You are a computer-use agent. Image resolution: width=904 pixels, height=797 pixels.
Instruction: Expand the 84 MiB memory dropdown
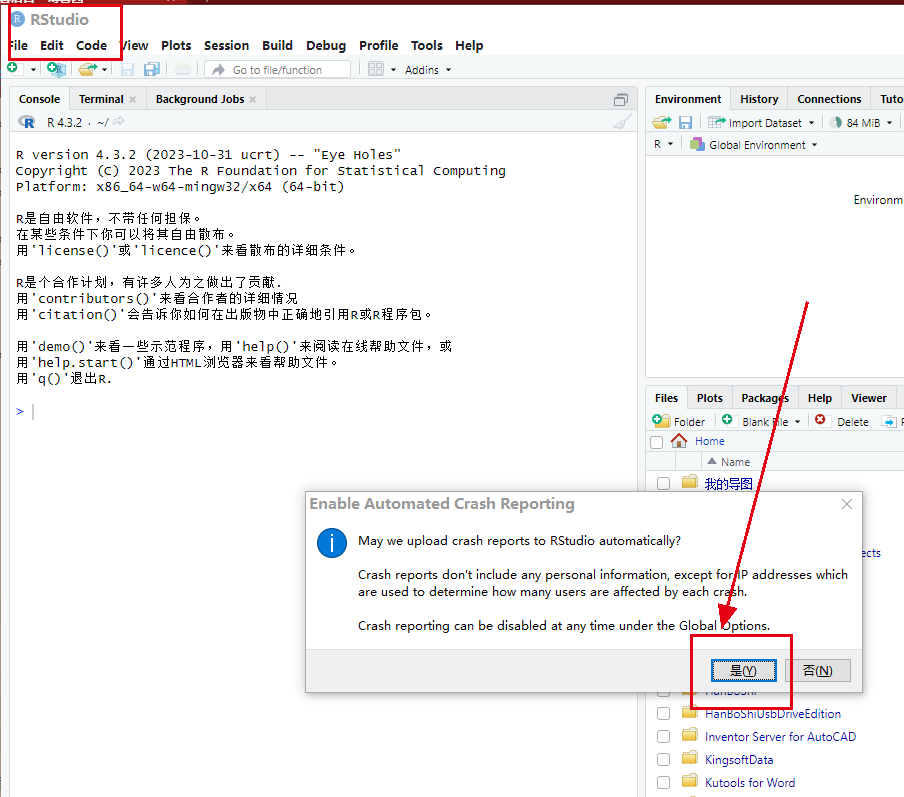(890, 122)
